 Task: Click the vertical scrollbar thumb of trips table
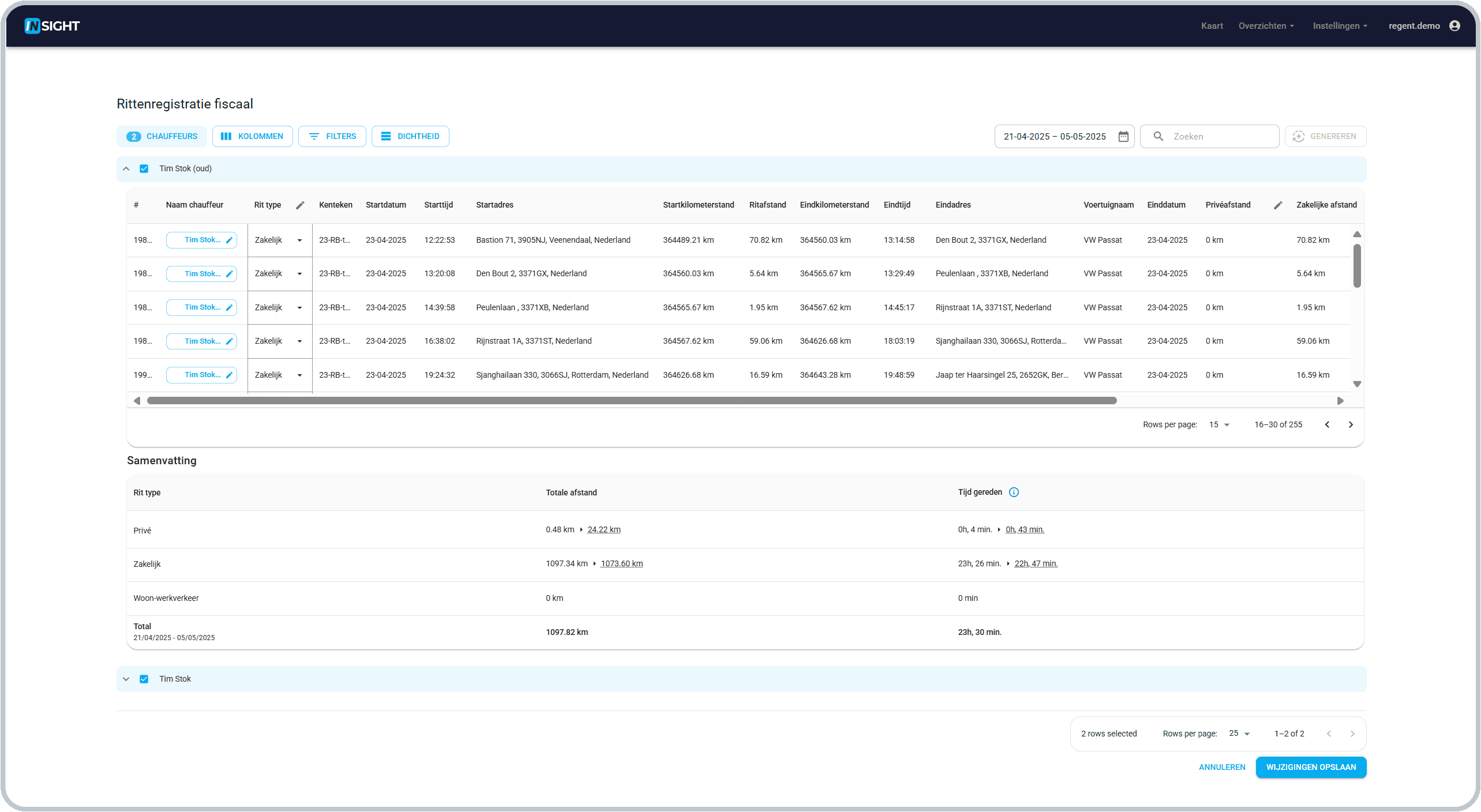[1357, 266]
